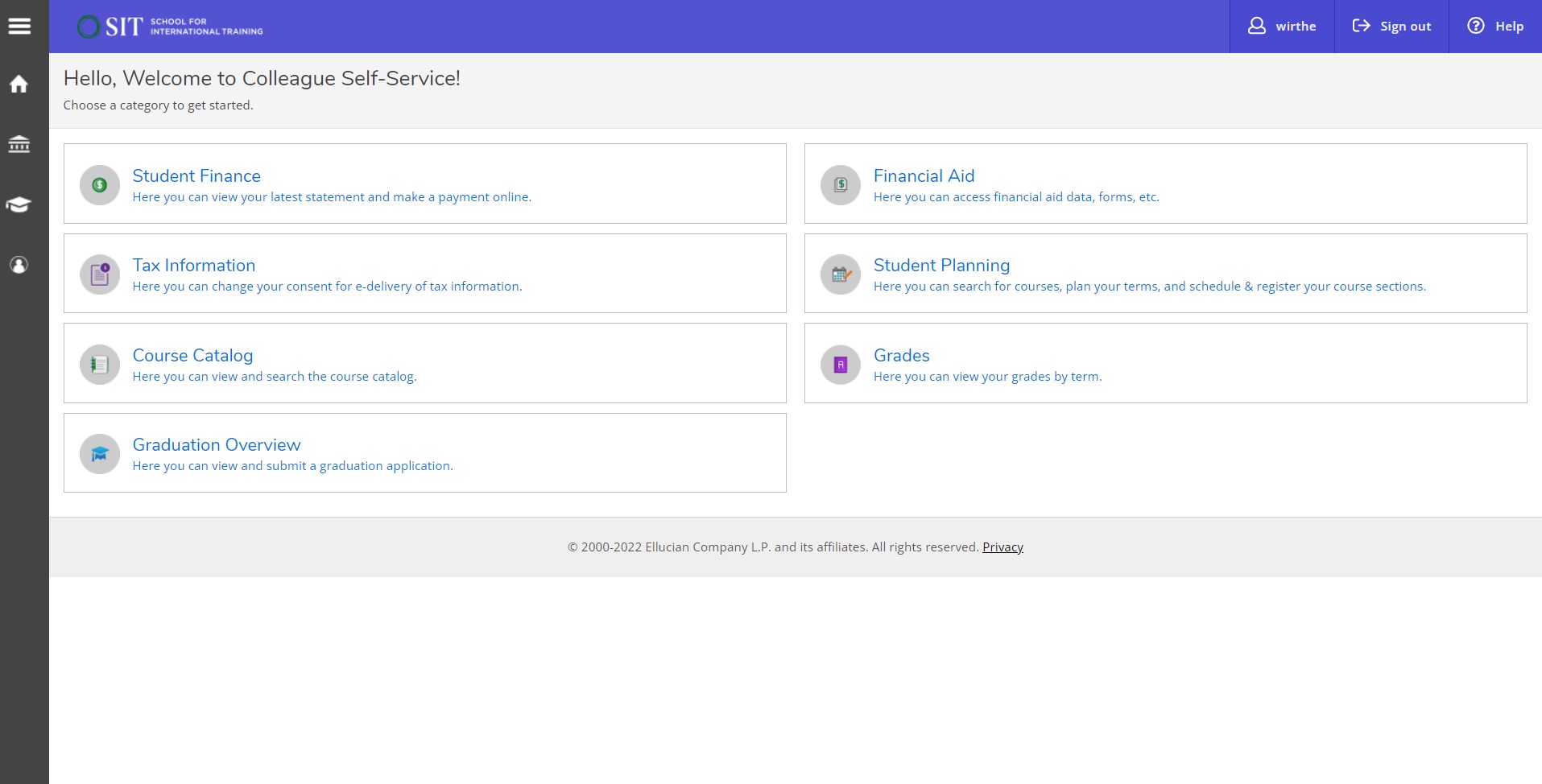Open the Help menu
This screenshot has width=1542, height=784.
(x=1494, y=26)
